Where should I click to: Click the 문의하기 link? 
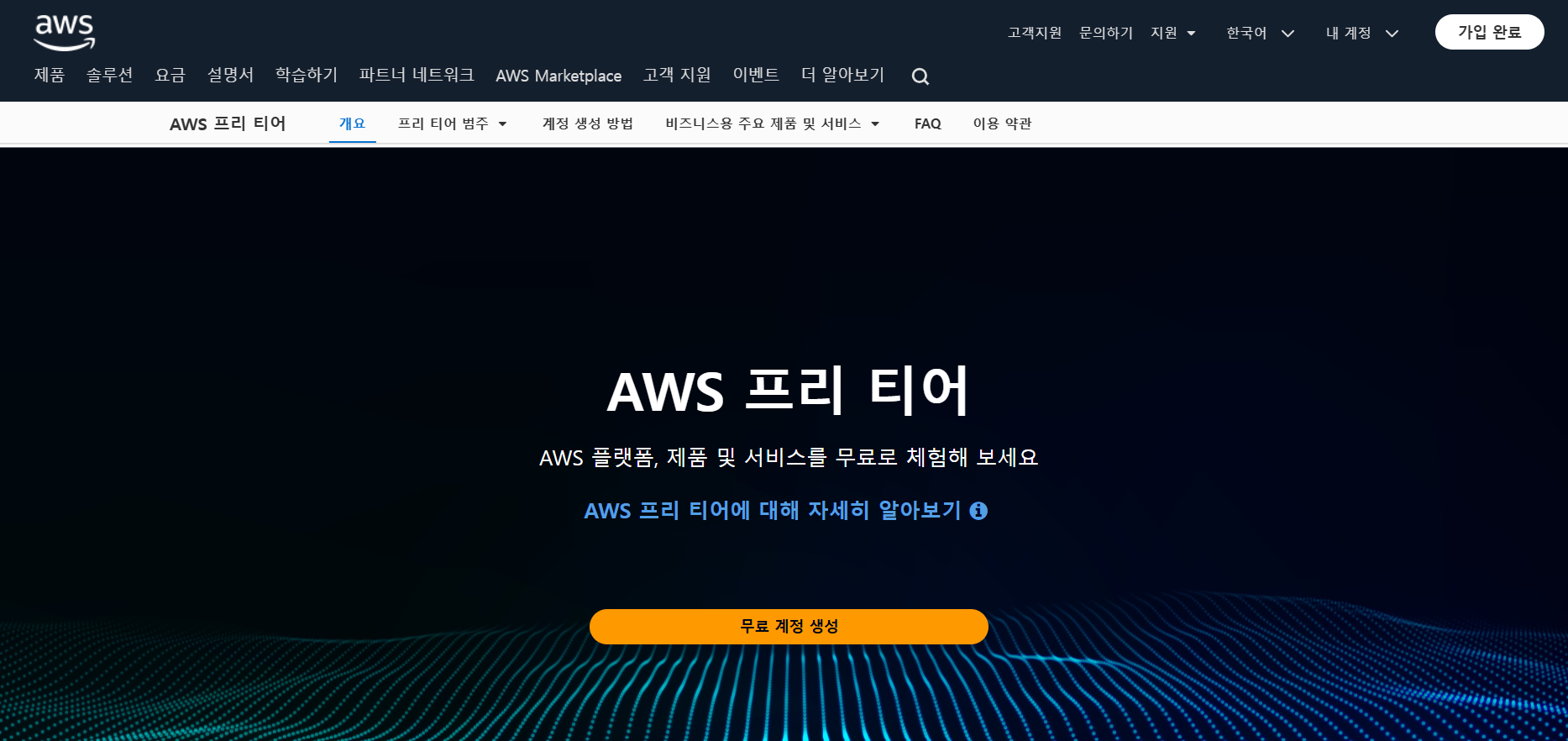click(1105, 33)
